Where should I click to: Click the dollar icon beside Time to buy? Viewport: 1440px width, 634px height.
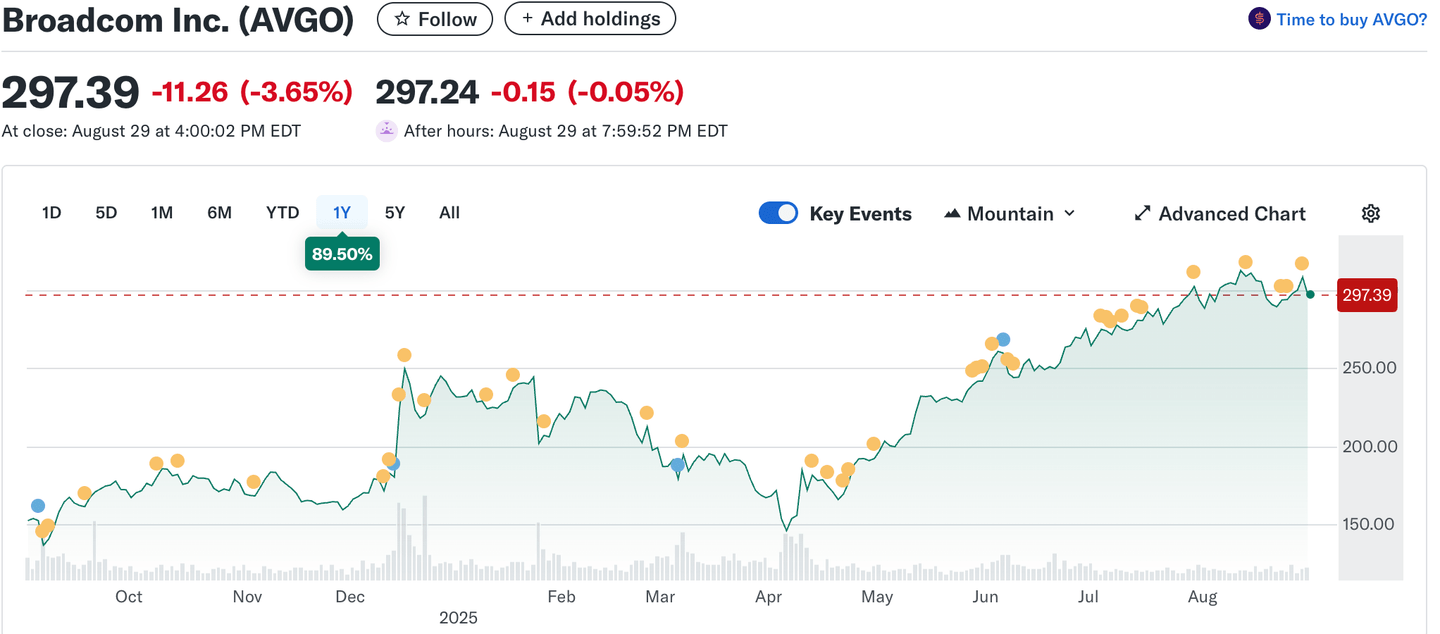(1259, 19)
